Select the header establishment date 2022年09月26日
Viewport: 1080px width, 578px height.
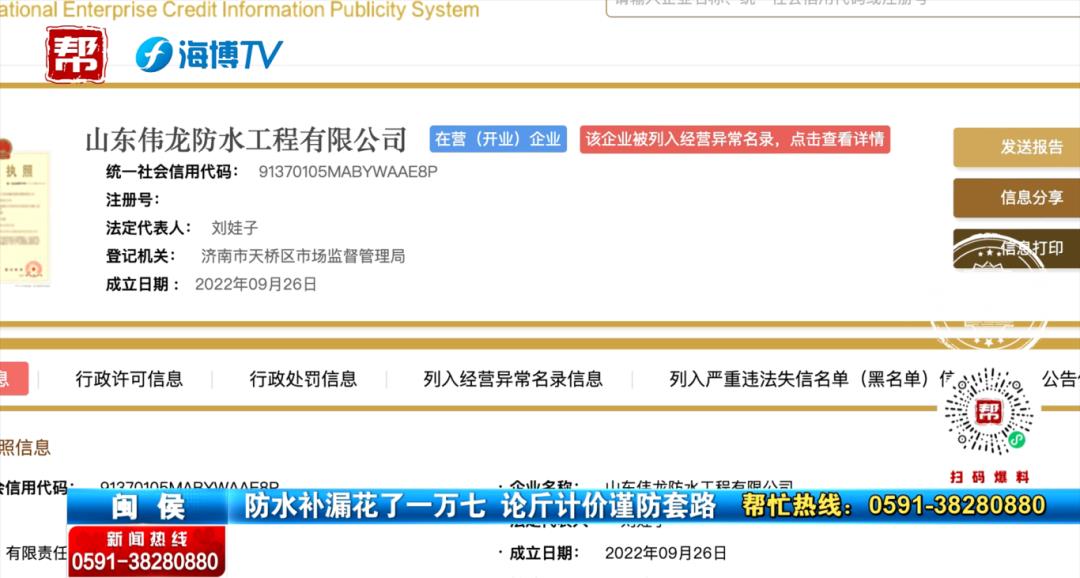(x=256, y=285)
